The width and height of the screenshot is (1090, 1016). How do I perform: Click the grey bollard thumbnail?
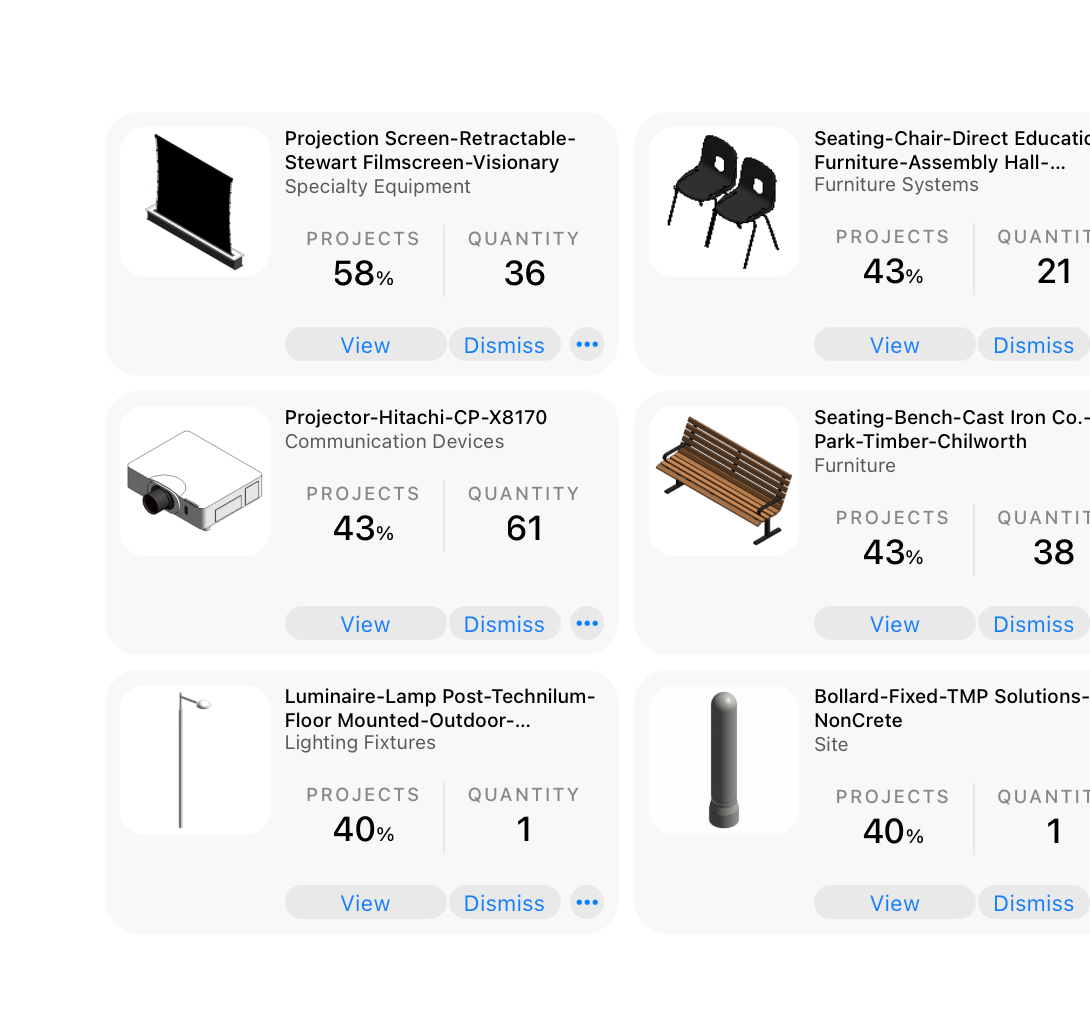724,760
